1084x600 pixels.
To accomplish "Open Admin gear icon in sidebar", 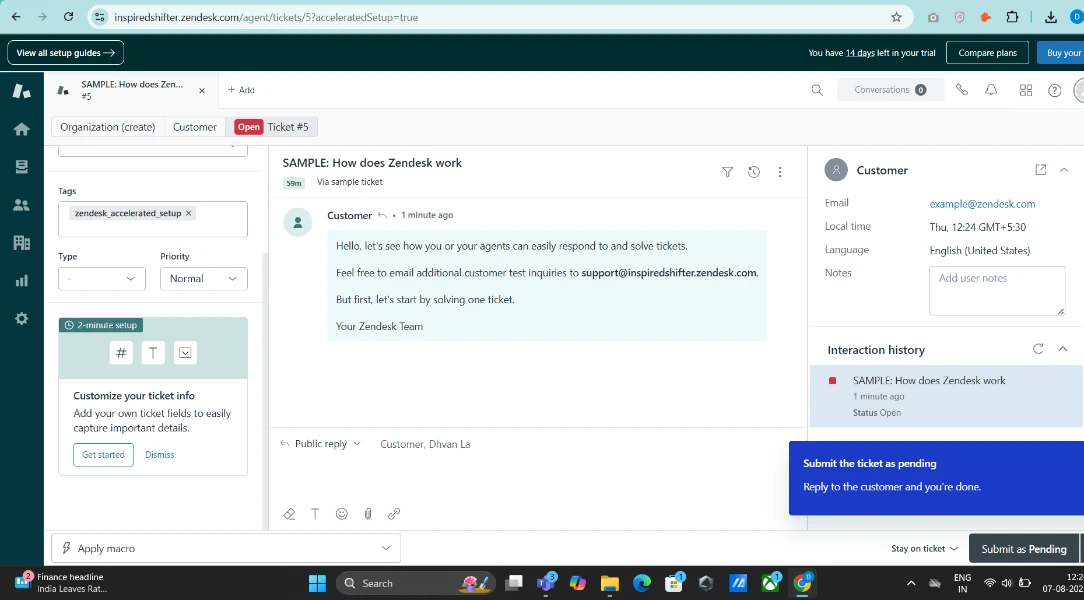I will [x=21, y=318].
